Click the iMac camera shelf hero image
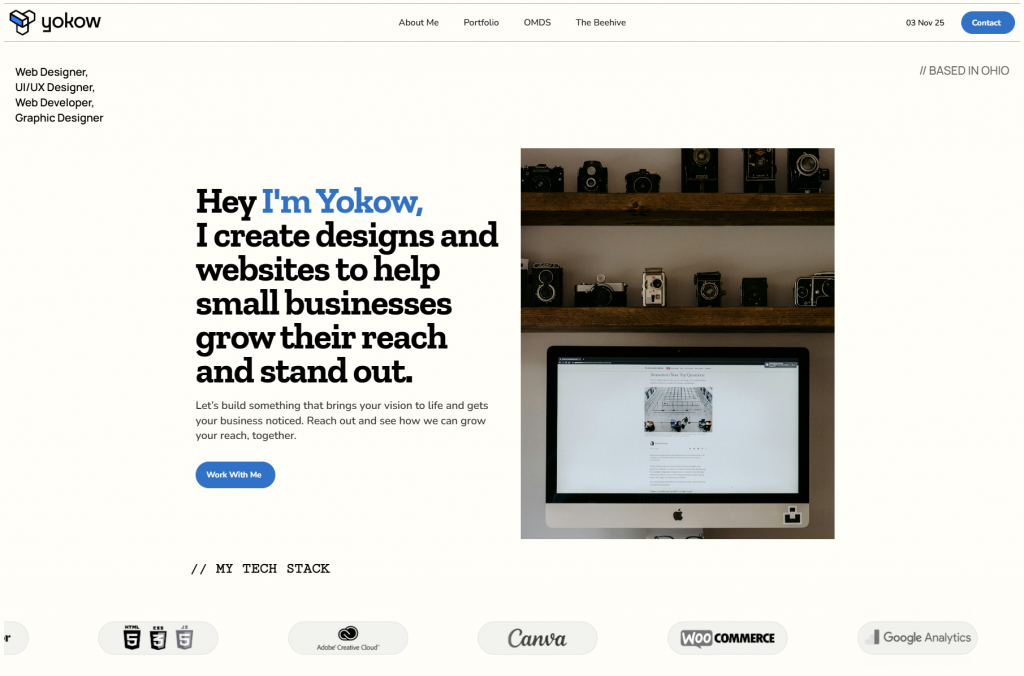Image resolution: width=1024 pixels, height=676 pixels. point(677,344)
